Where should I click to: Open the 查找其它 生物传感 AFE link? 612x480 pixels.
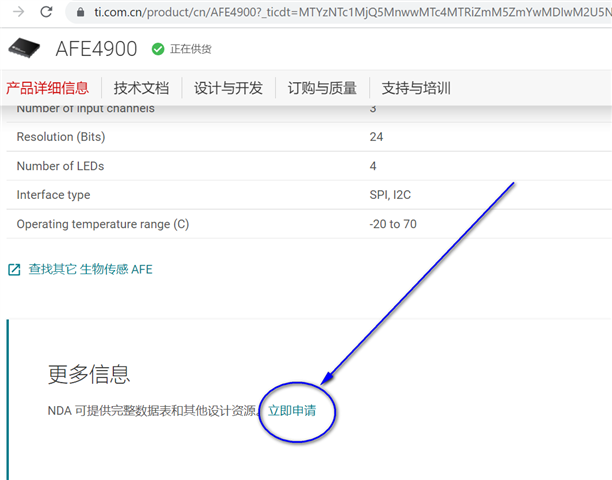91,269
